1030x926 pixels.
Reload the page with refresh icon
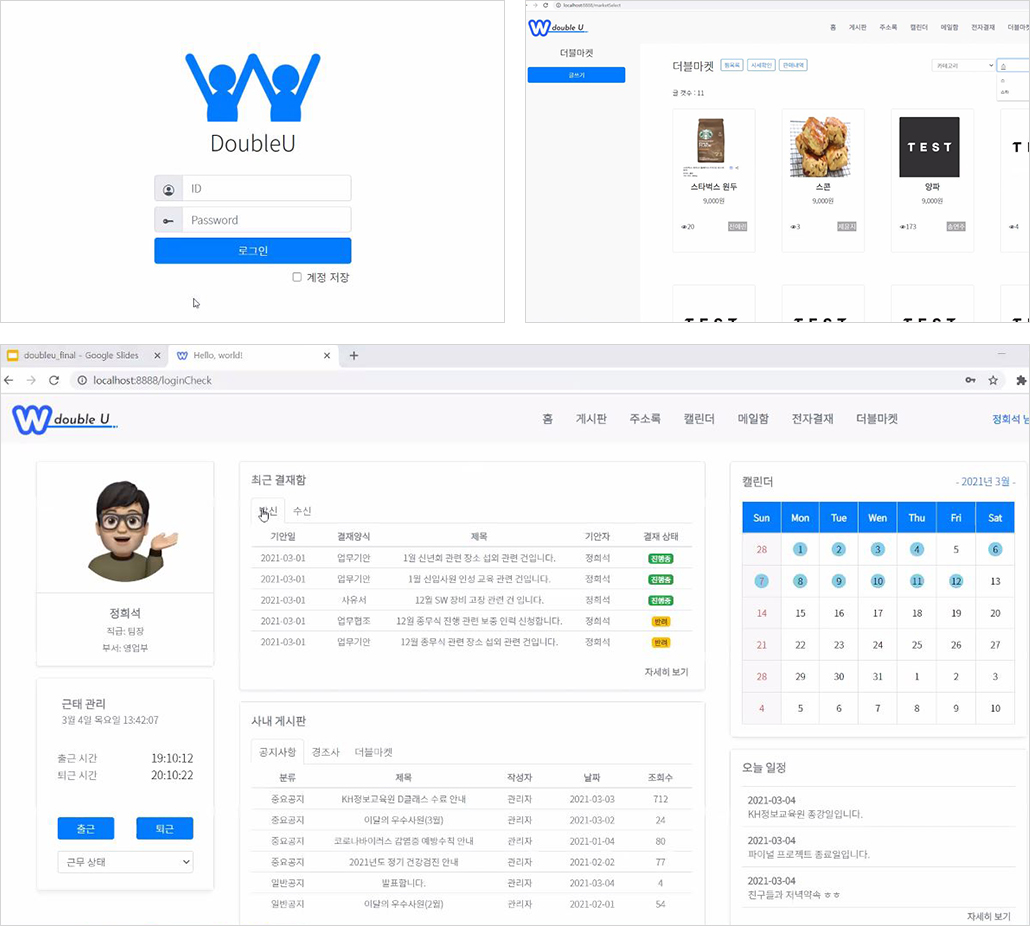pyautogui.click(x=54, y=380)
